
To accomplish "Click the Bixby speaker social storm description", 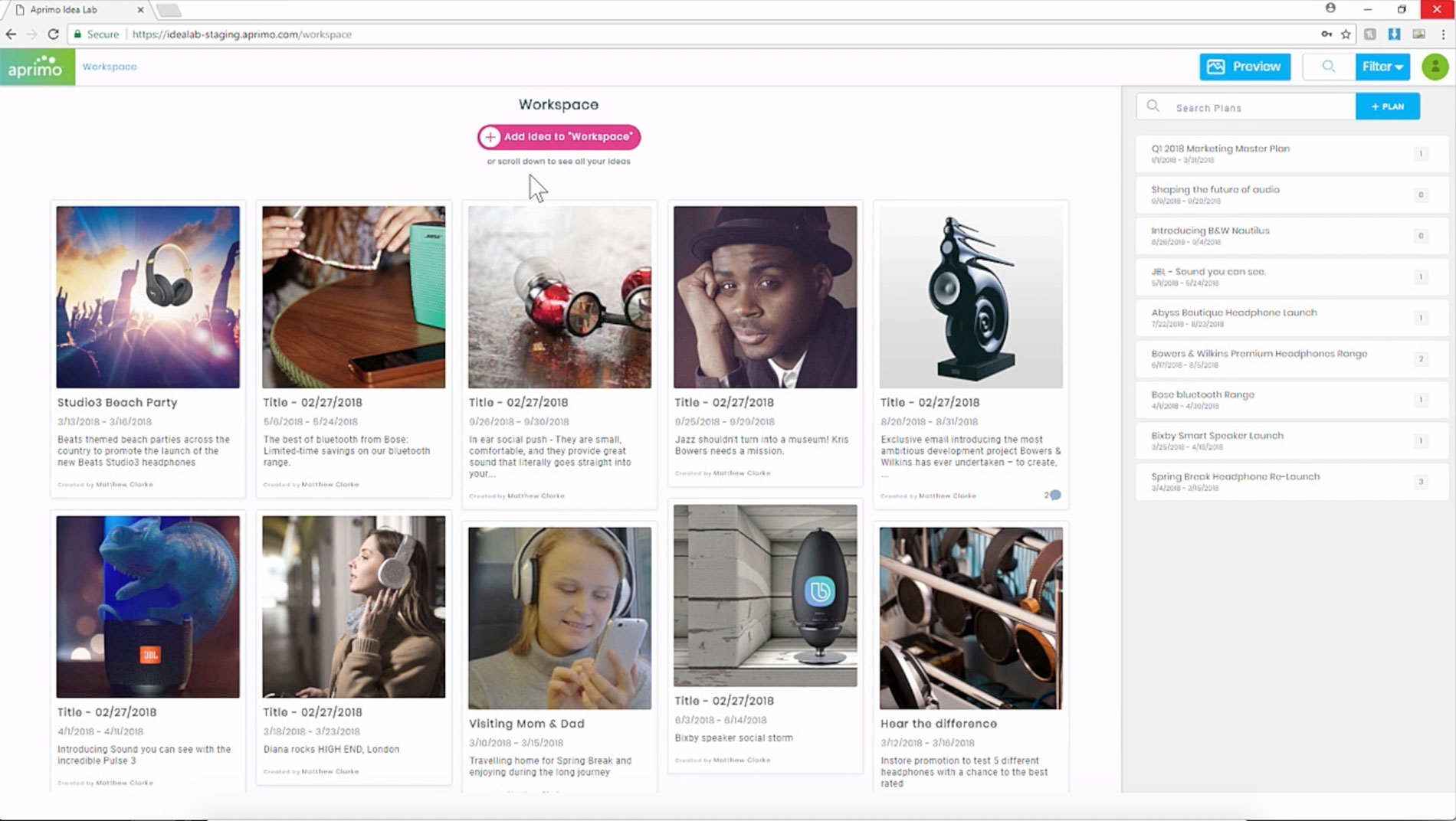I will tap(733, 738).
